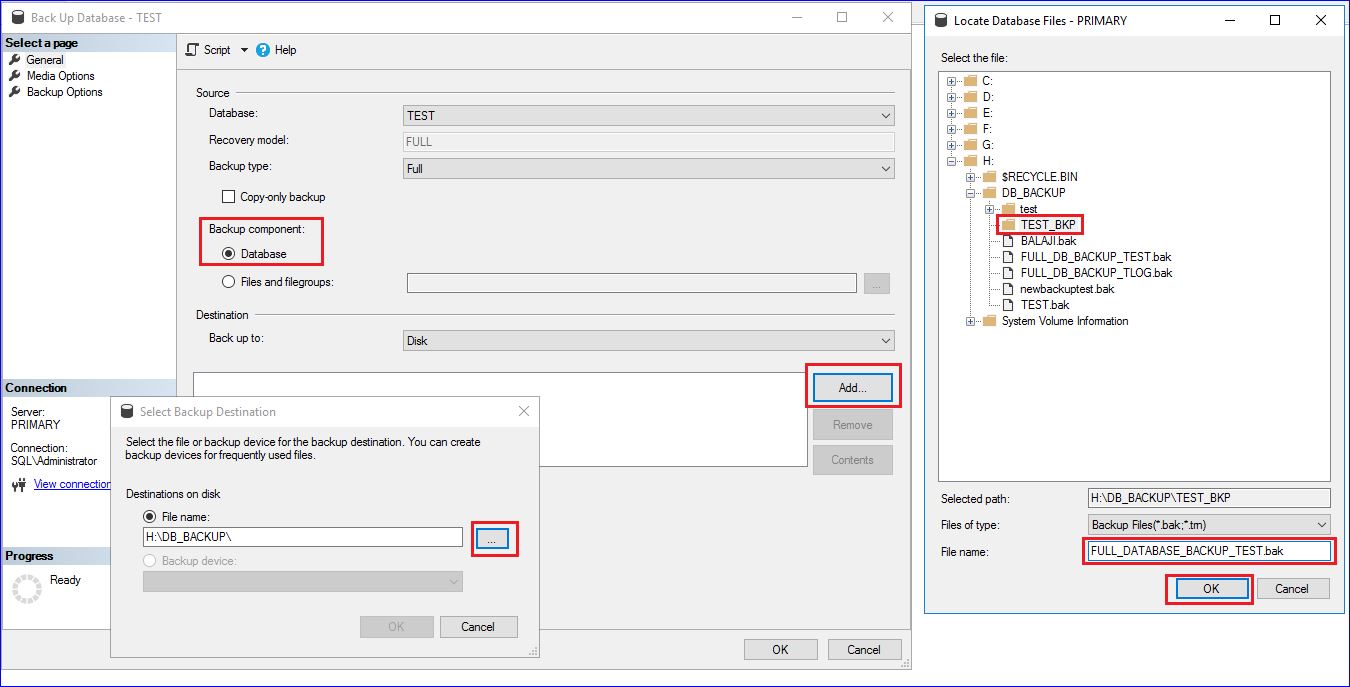
Task: Select the FULL_DB_BACKUP_TLOG.bak file icon
Action: coord(1008,273)
